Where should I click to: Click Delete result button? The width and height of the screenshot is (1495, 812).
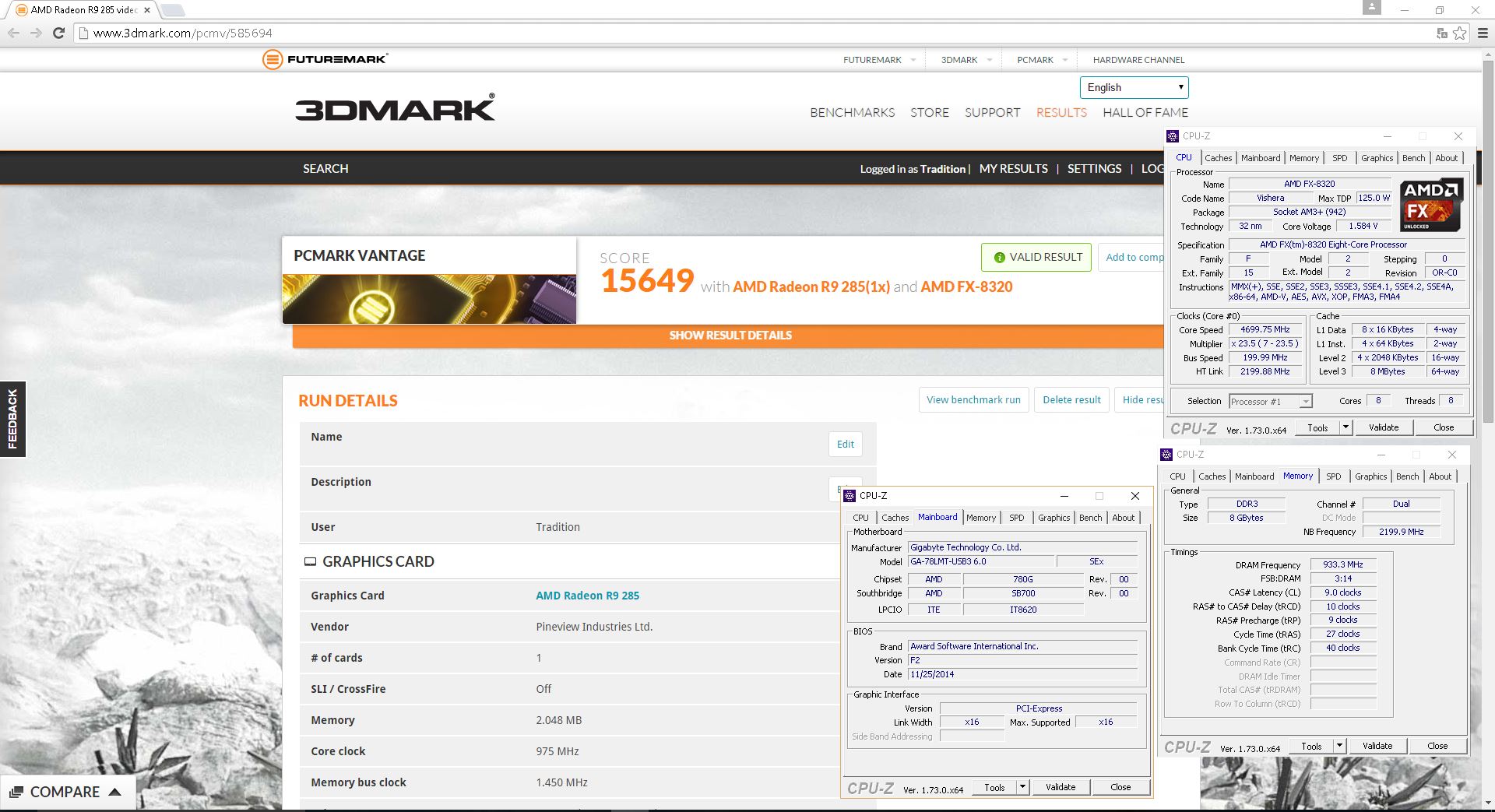1071,400
